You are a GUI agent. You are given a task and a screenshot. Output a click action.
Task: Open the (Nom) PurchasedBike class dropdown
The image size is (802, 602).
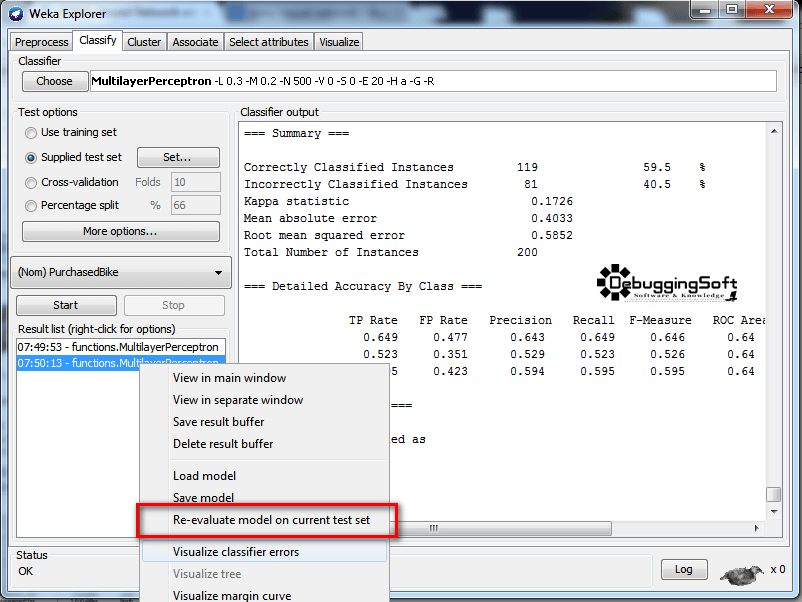coord(121,272)
